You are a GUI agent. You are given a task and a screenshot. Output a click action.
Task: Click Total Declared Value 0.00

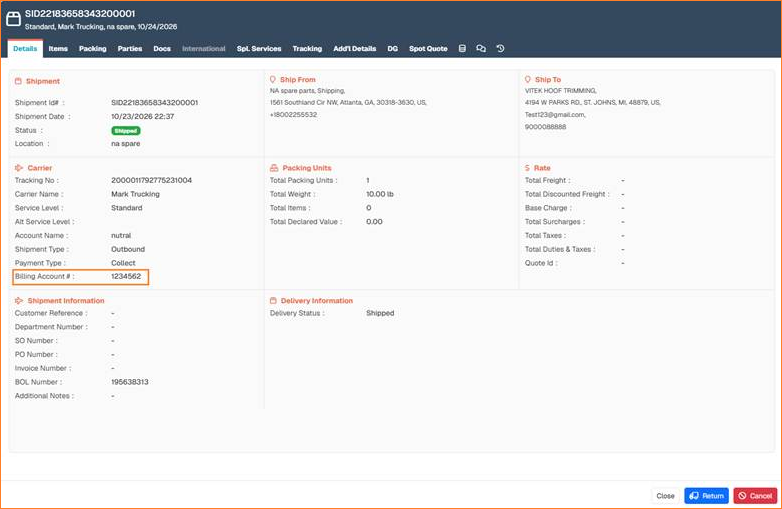[x=375, y=222]
